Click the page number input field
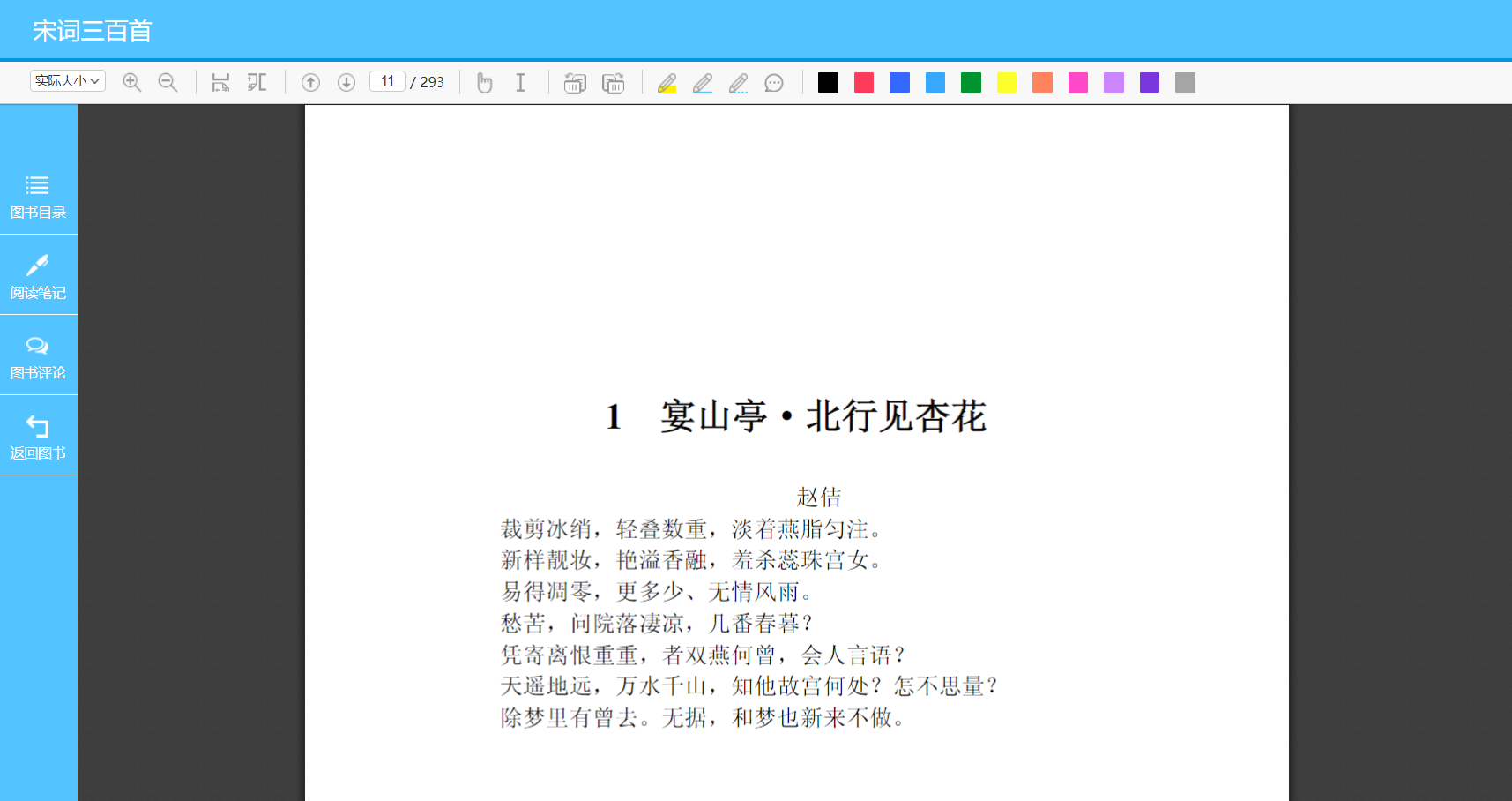 tap(387, 81)
